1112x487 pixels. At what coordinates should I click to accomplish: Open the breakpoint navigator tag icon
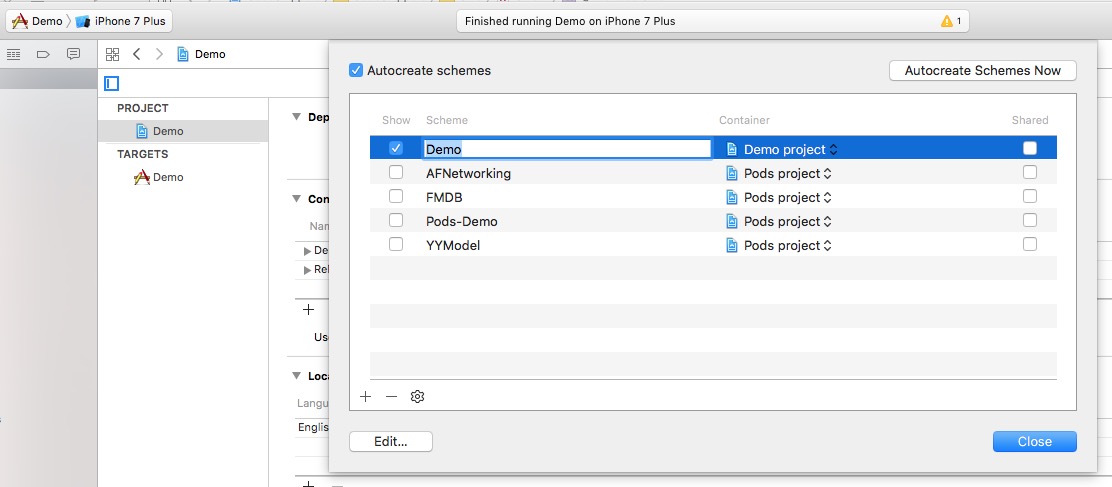[43, 54]
